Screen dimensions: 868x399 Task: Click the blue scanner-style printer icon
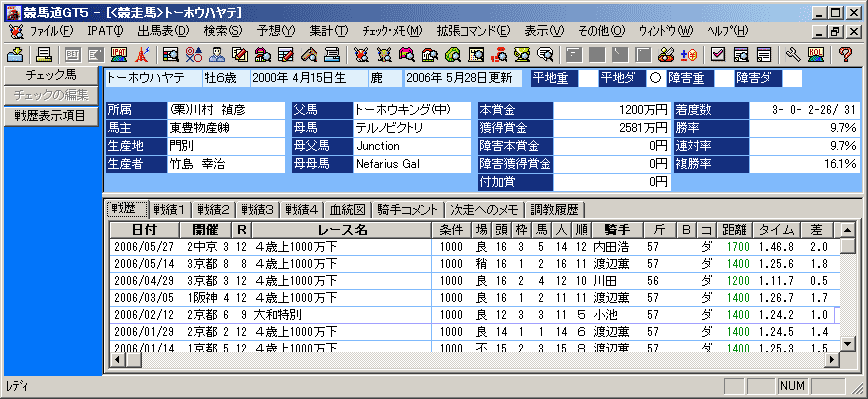click(x=332, y=54)
